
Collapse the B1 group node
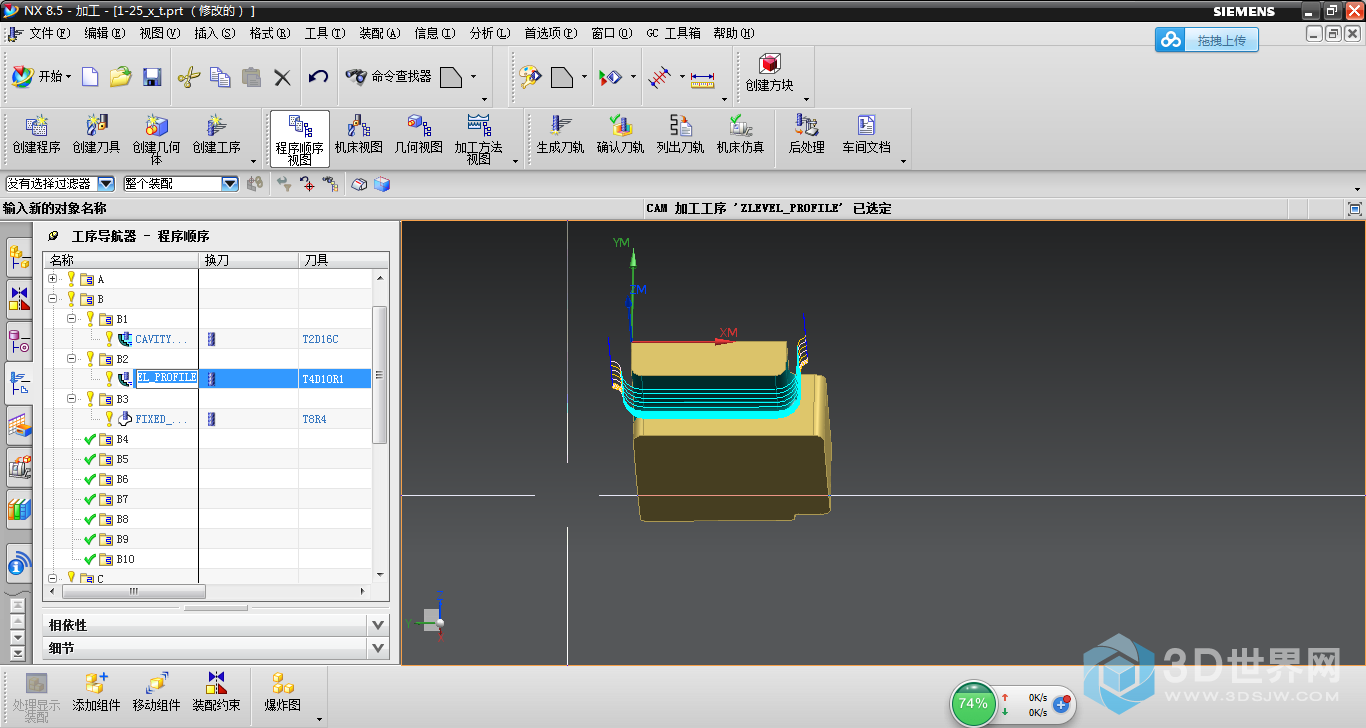coord(72,319)
